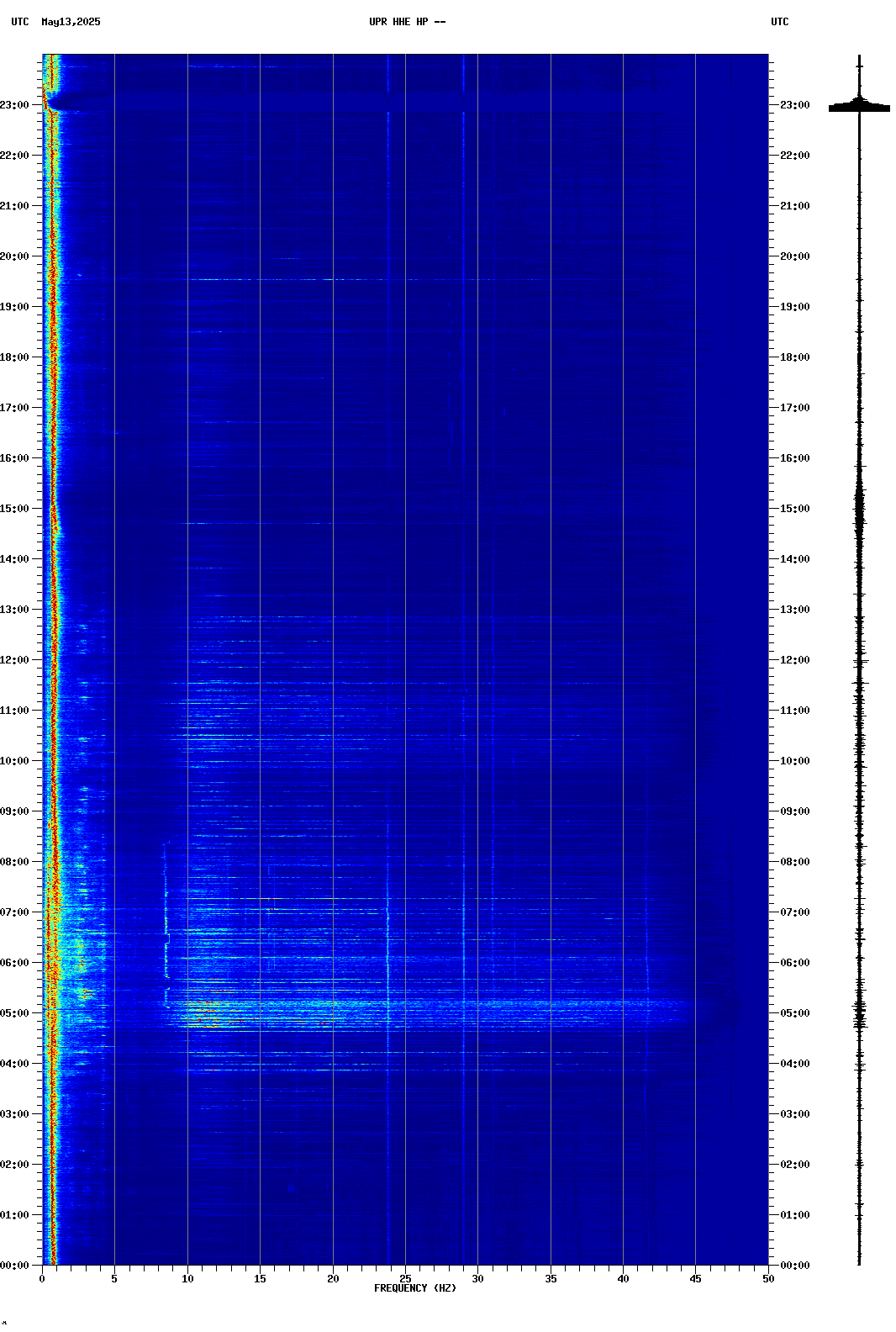This screenshot has width=896, height=1332.
Task: Click the 06:00 label on the left time axis
Action: (x=14, y=963)
